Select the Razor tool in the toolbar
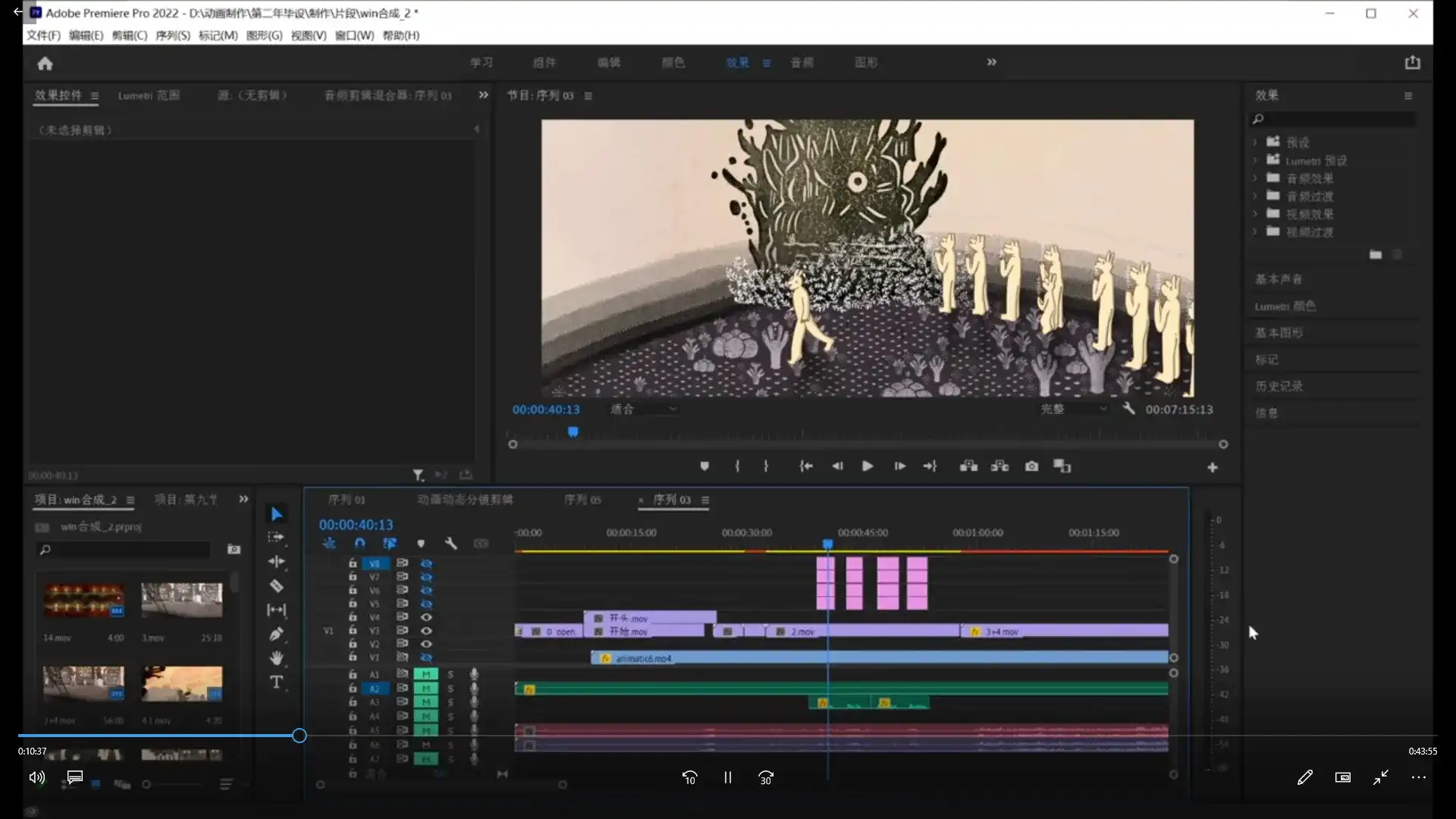 pyautogui.click(x=277, y=585)
